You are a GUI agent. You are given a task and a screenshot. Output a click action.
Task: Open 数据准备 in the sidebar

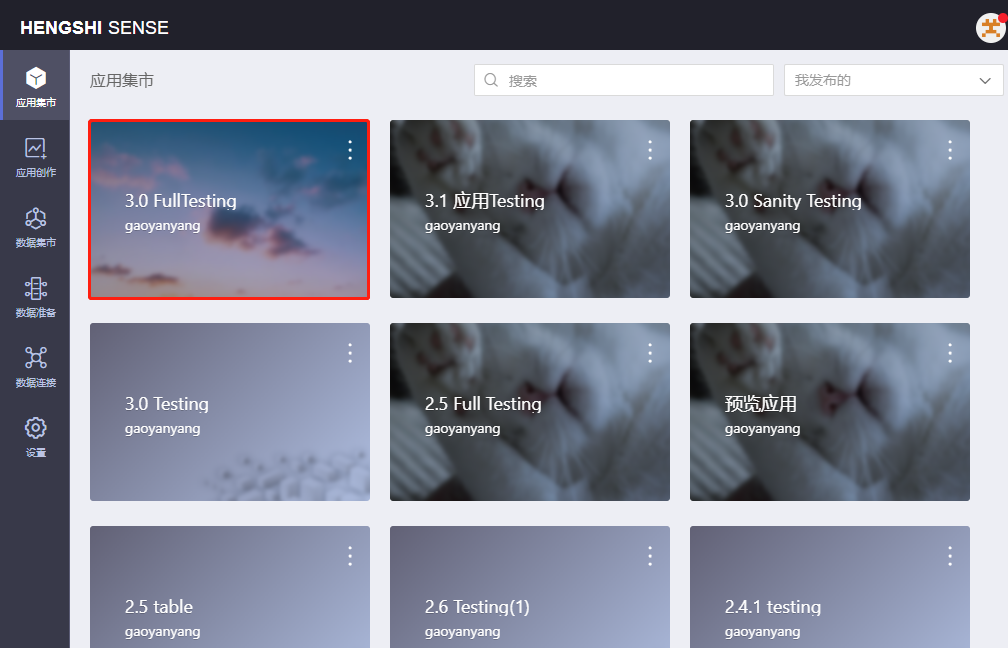coord(35,297)
